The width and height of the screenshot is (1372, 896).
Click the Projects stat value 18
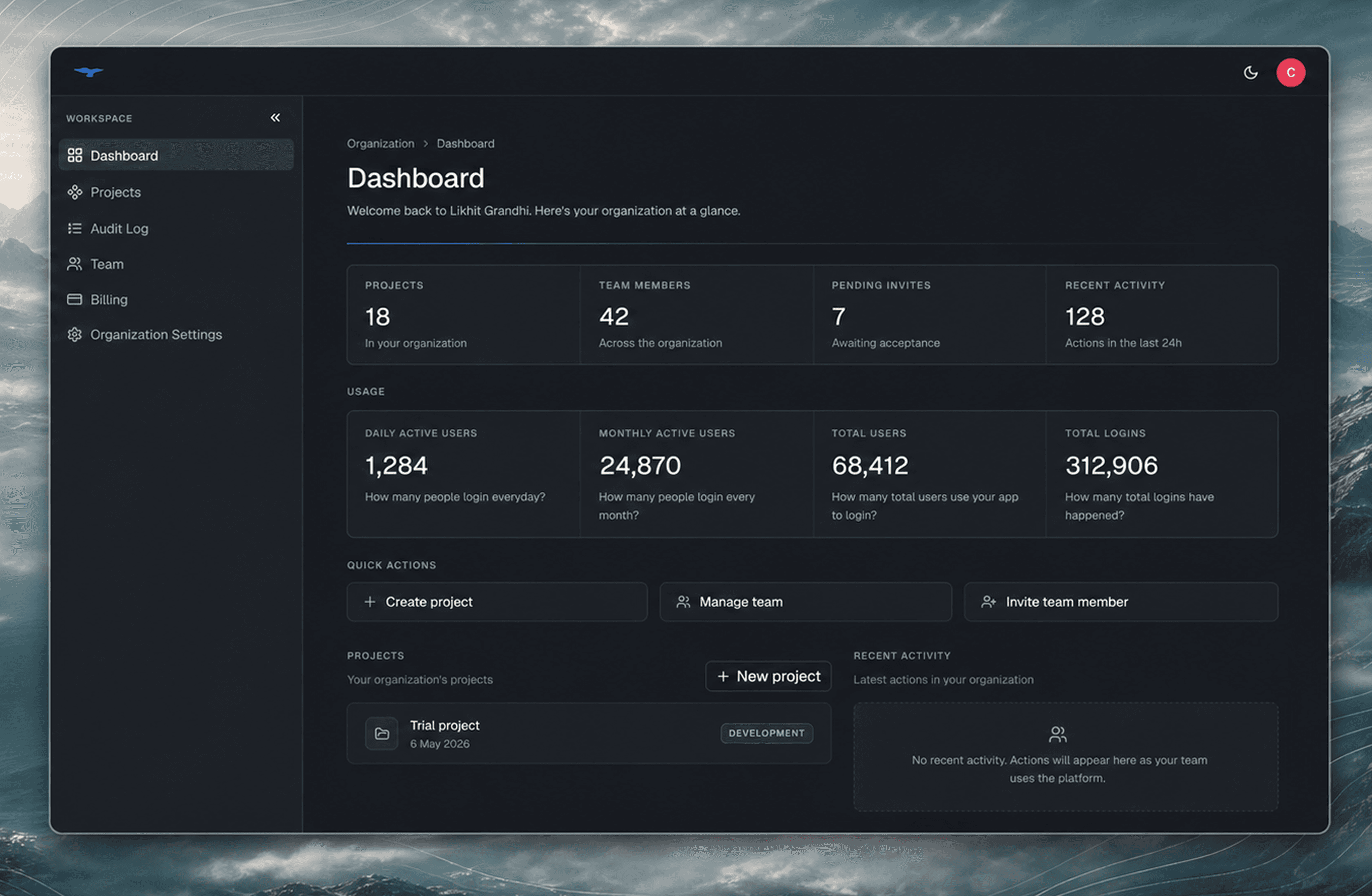point(378,316)
